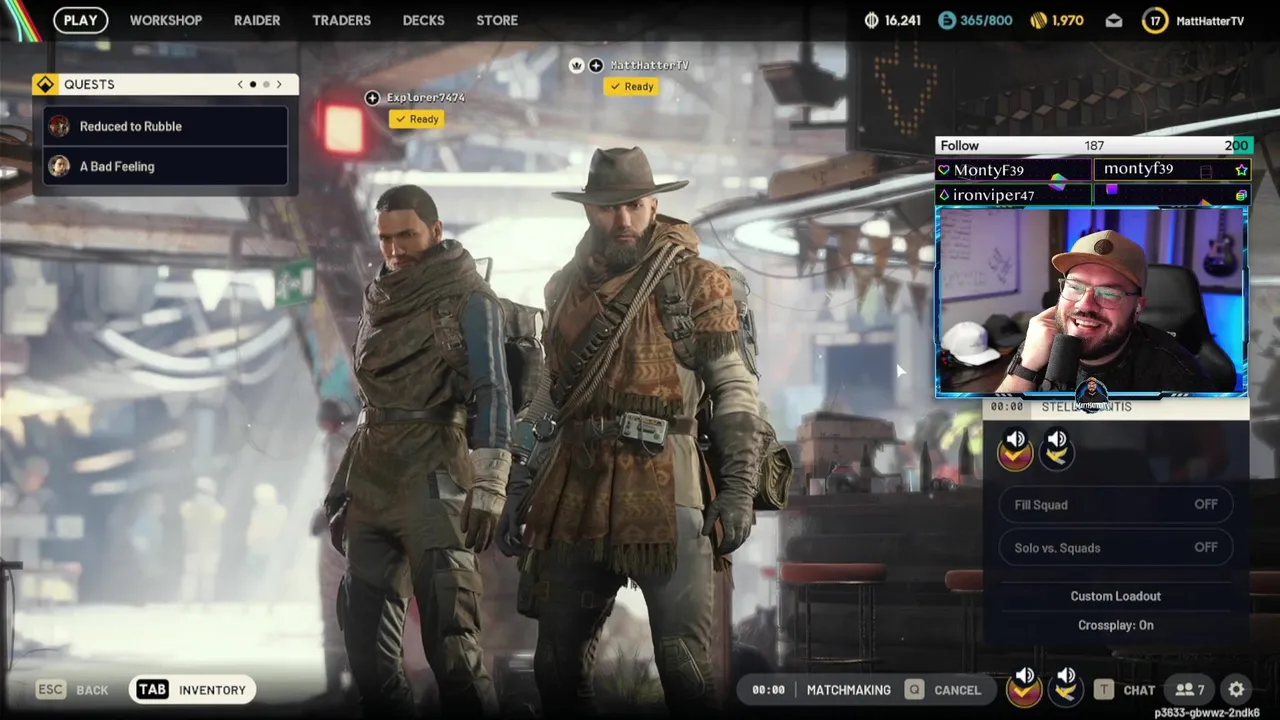Click the heart icon beside MontyF39
The image size is (1280, 720).
(943, 170)
